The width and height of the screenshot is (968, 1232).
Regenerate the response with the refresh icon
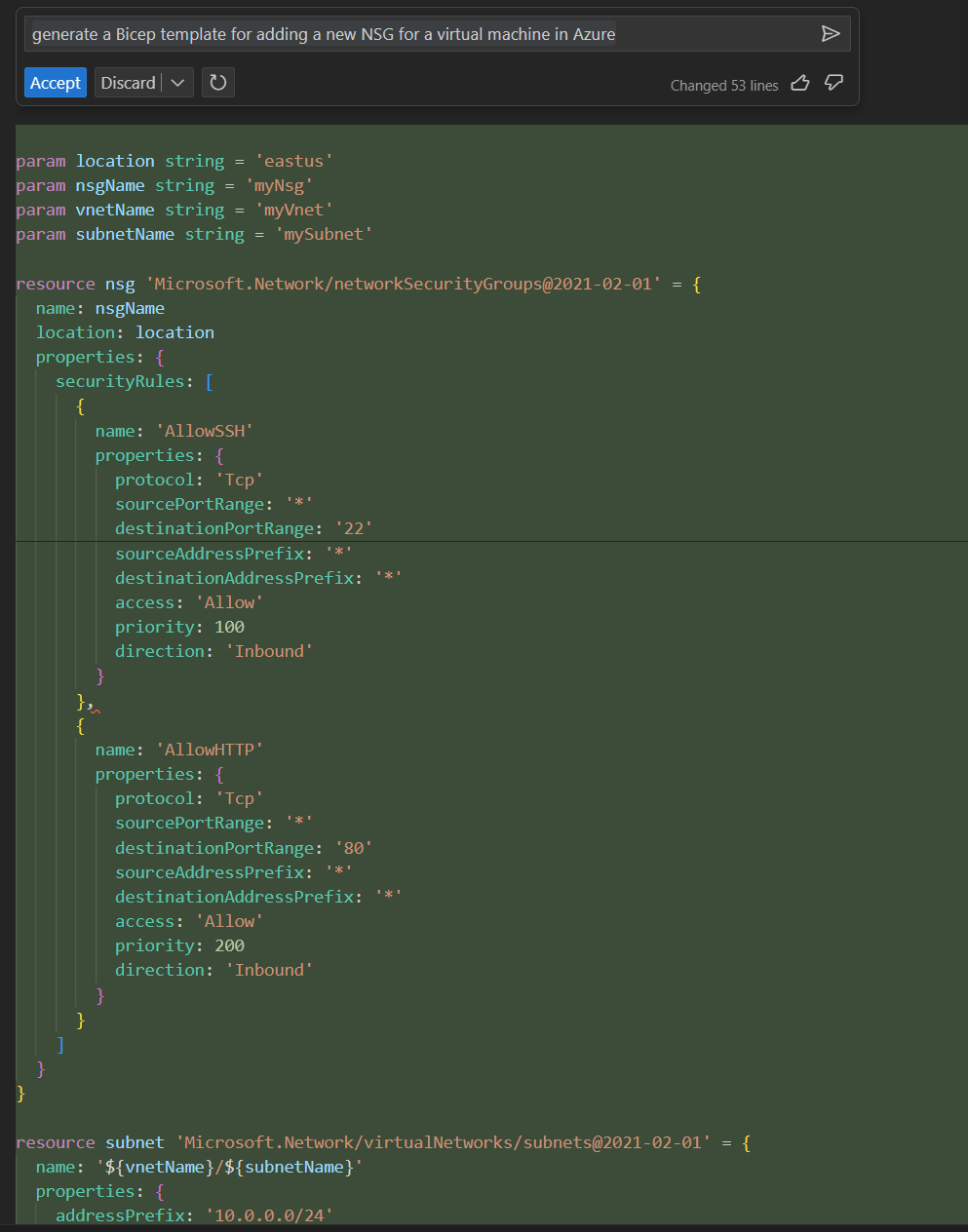coord(218,83)
